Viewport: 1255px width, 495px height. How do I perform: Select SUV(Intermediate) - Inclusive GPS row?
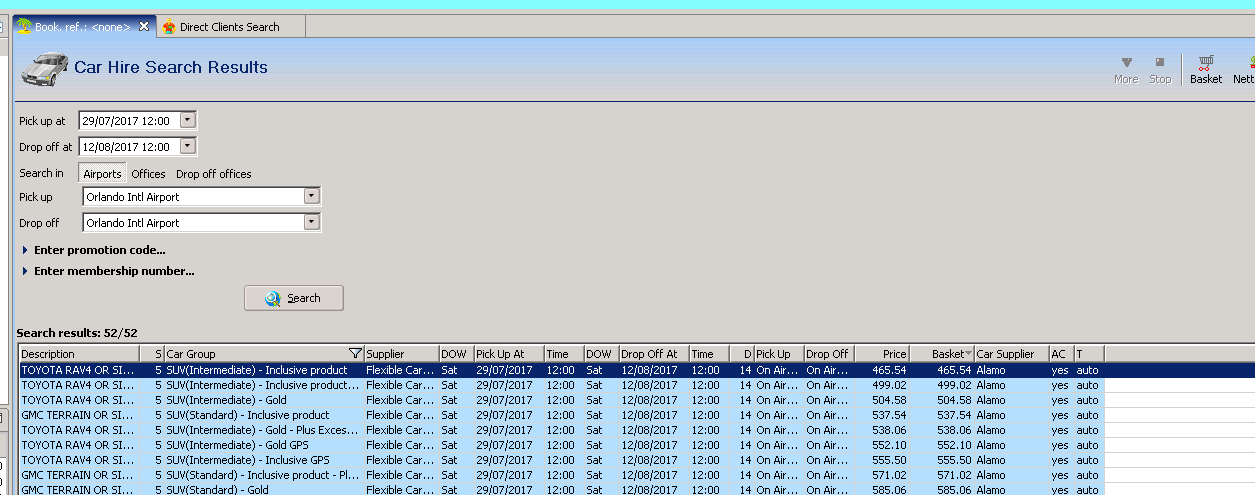point(560,460)
